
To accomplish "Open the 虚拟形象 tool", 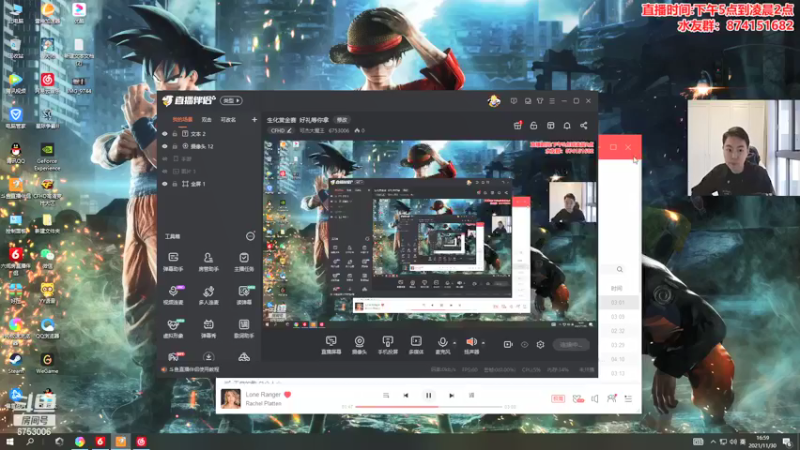I will click(173, 328).
